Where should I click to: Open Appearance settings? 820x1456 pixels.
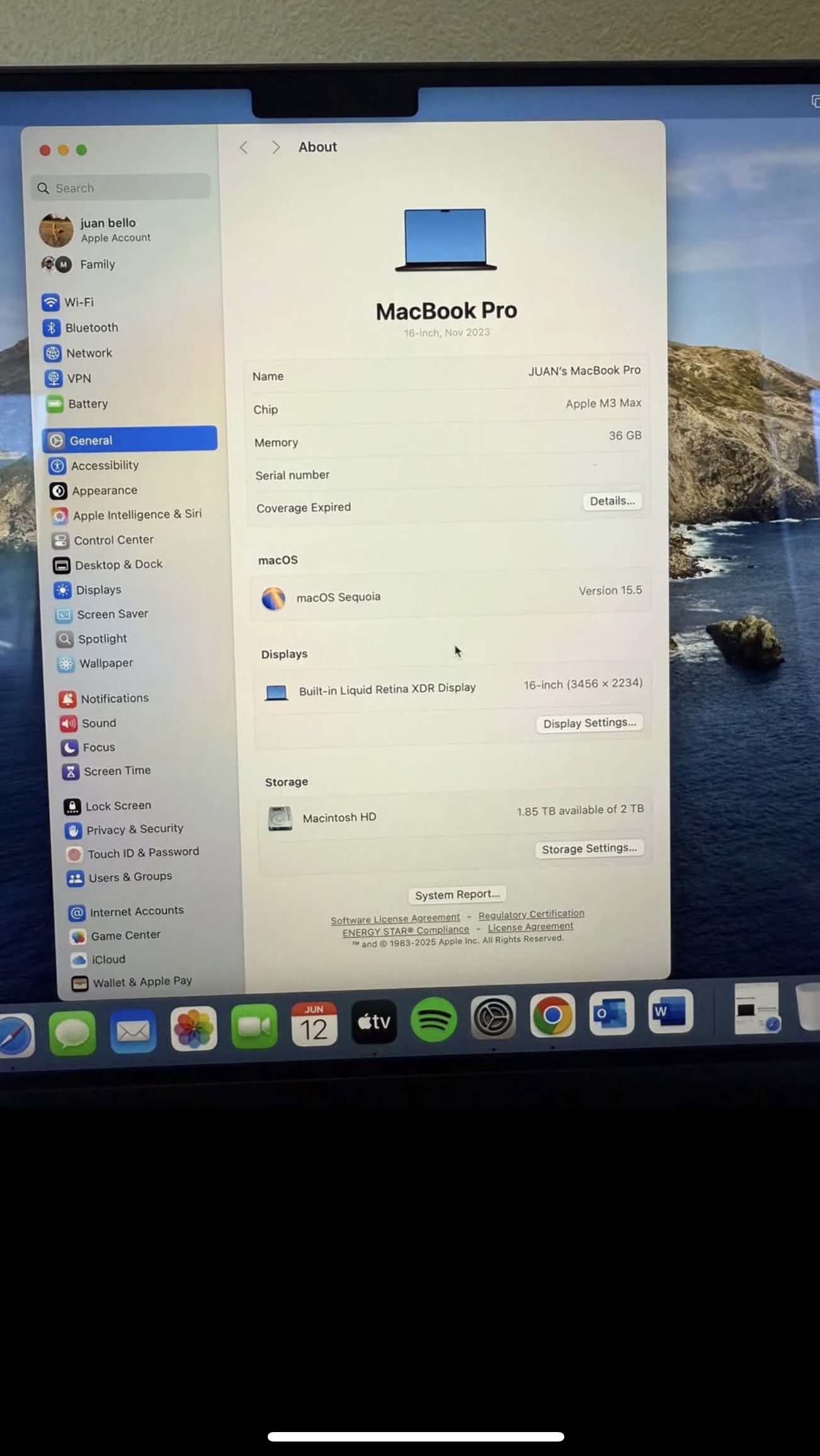(x=94, y=491)
